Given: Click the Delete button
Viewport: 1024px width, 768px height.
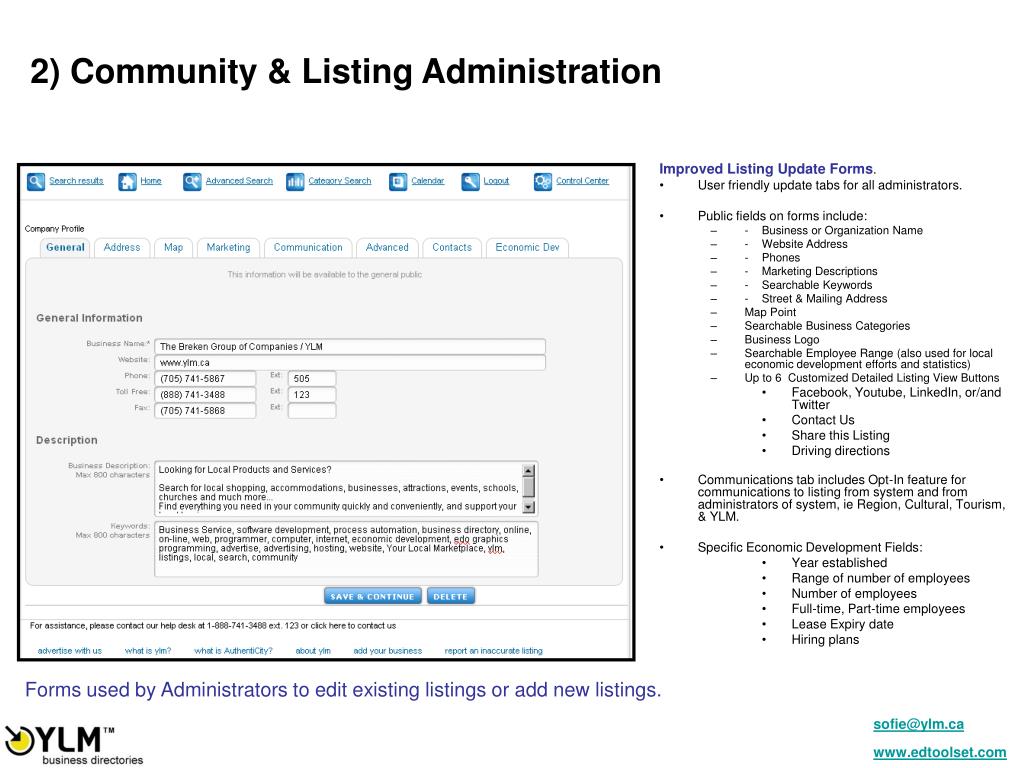Looking at the screenshot, I should [x=451, y=596].
